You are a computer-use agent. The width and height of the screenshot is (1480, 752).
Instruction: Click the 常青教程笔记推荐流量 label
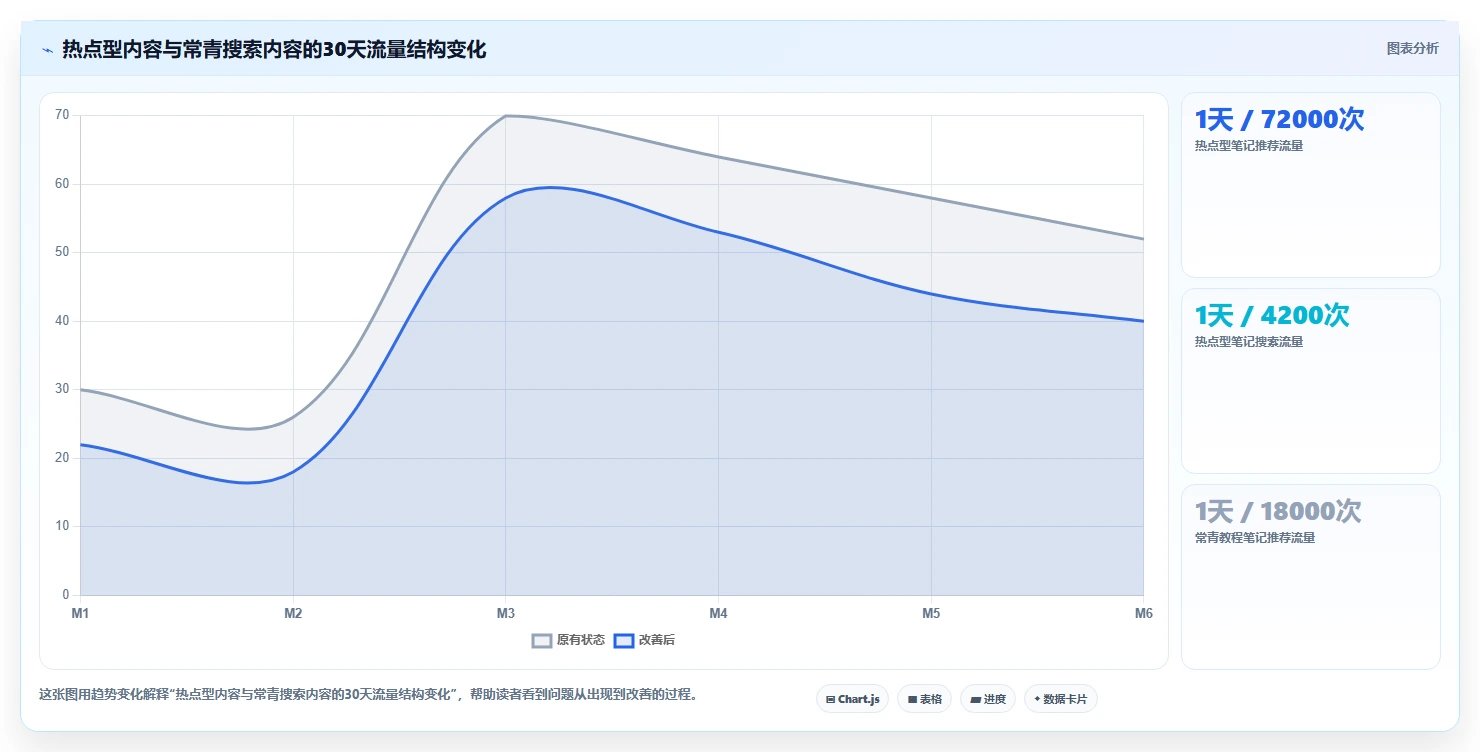pos(1255,538)
